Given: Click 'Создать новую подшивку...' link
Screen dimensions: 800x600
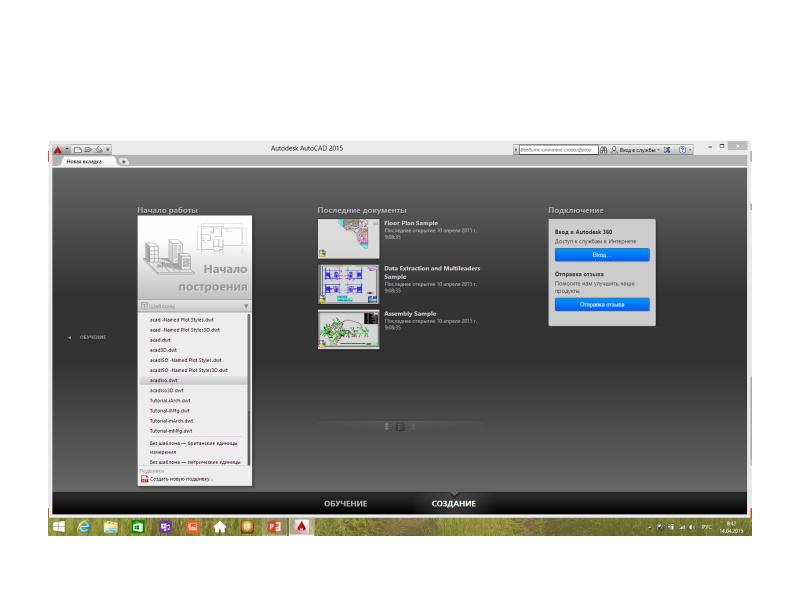Looking at the screenshot, I should point(177,479).
